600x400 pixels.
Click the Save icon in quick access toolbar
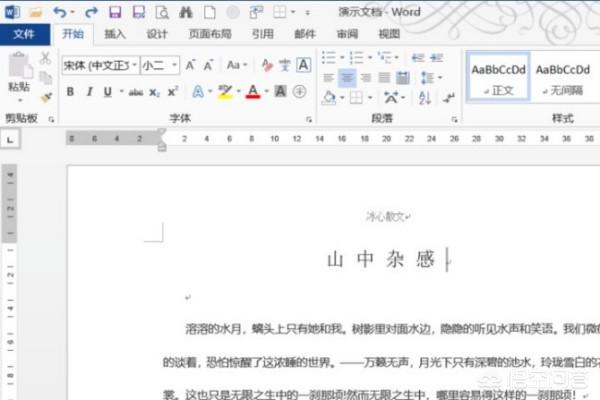(x=114, y=12)
